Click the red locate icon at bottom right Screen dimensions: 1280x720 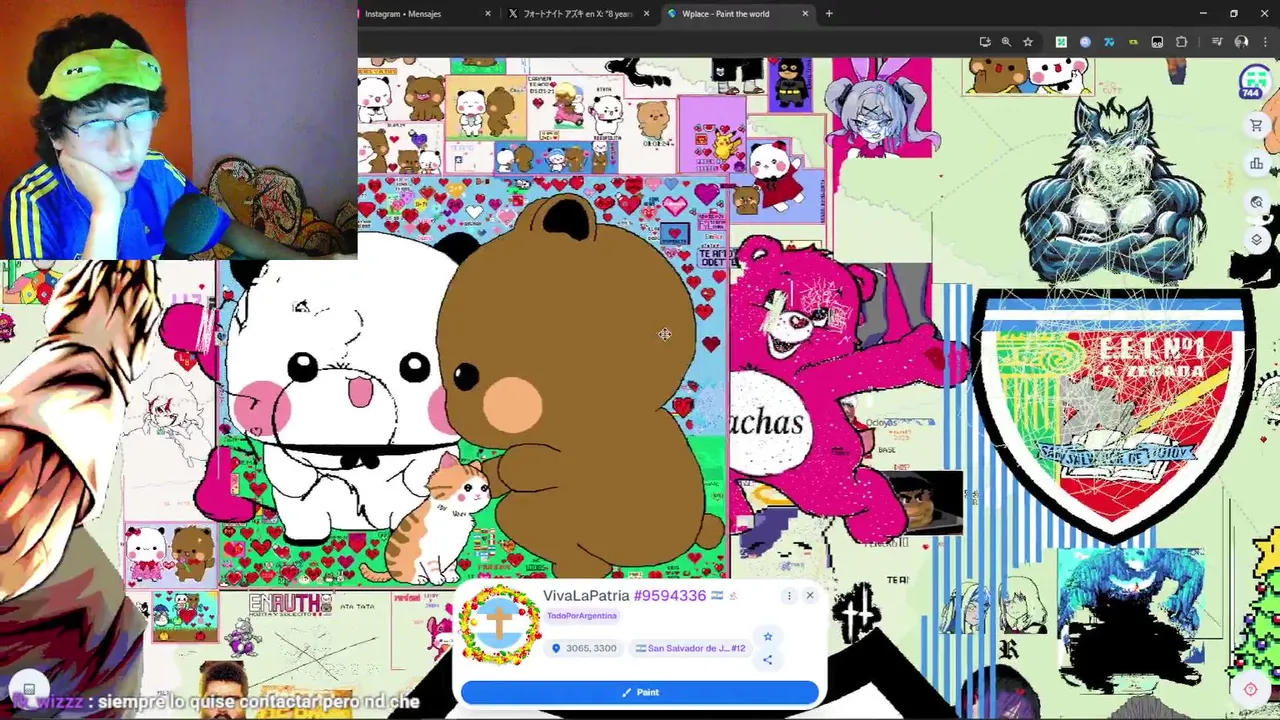click(1251, 689)
